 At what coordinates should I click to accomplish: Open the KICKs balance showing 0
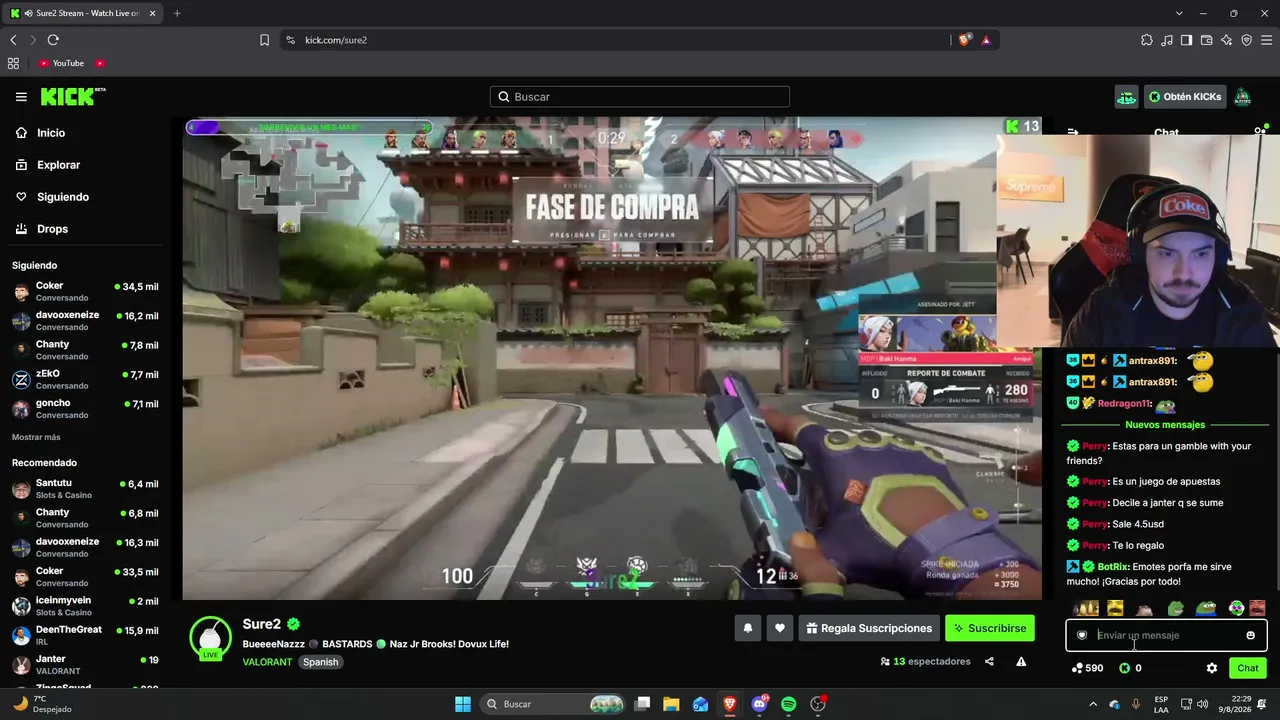coord(1130,668)
